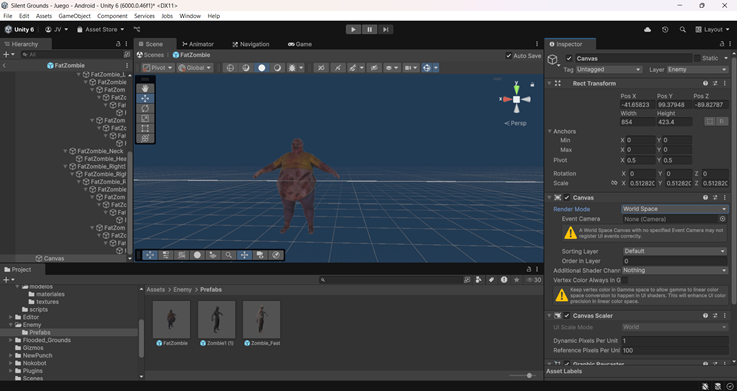Toggle the Canvas object active checkbox
The width and height of the screenshot is (737, 391).
pos(569,58)
